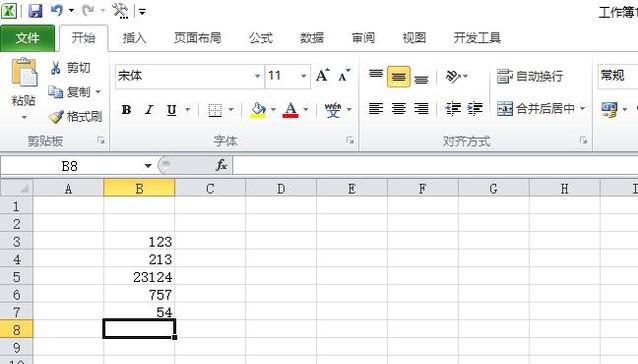Switch to the 插入 (Insert) tab
Screen dimensions: 638x364
coord(134,38)
